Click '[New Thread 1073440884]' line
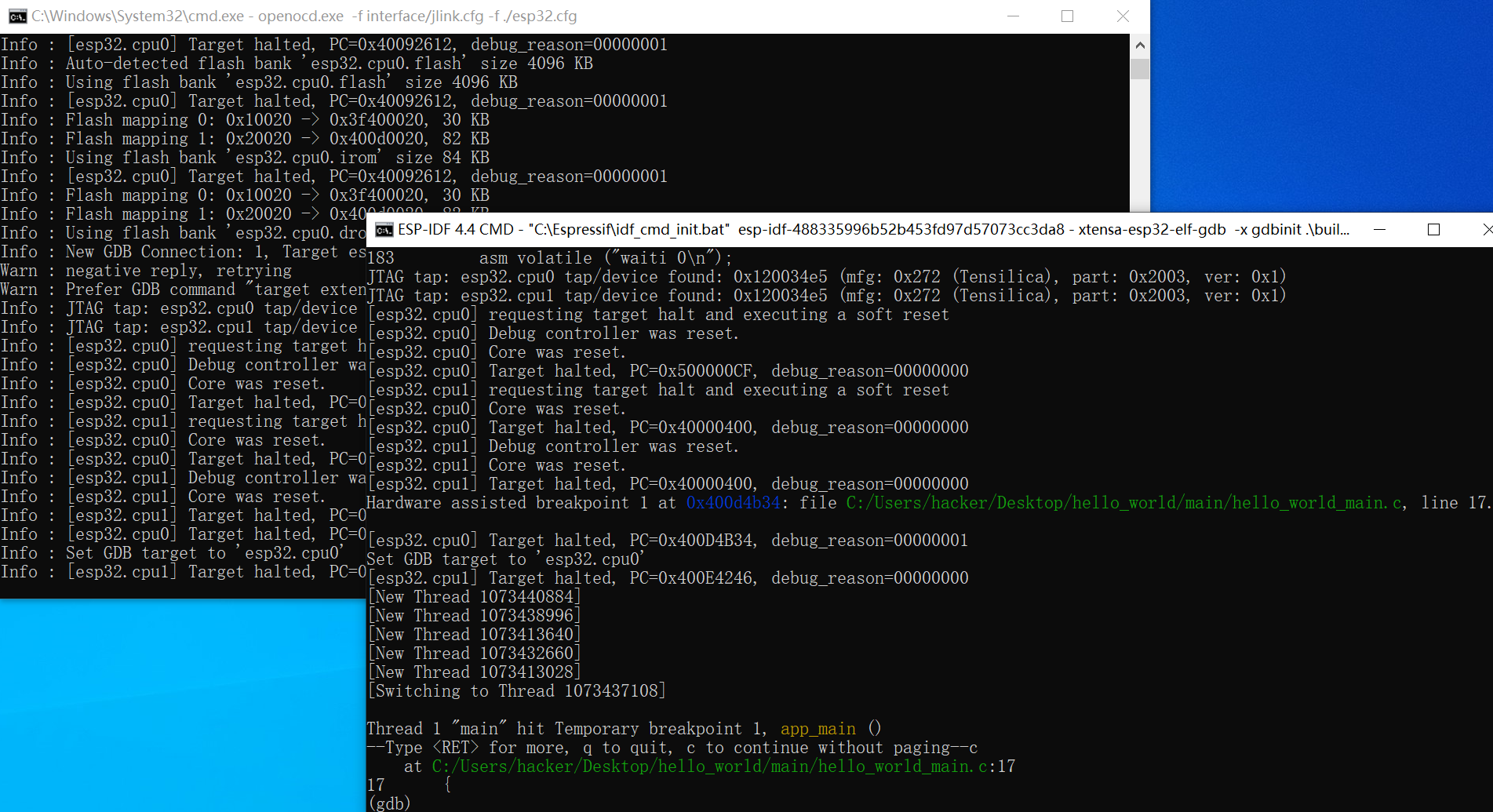The height and width of the screenshot is (812, 1493). click(x=475, y=597)
